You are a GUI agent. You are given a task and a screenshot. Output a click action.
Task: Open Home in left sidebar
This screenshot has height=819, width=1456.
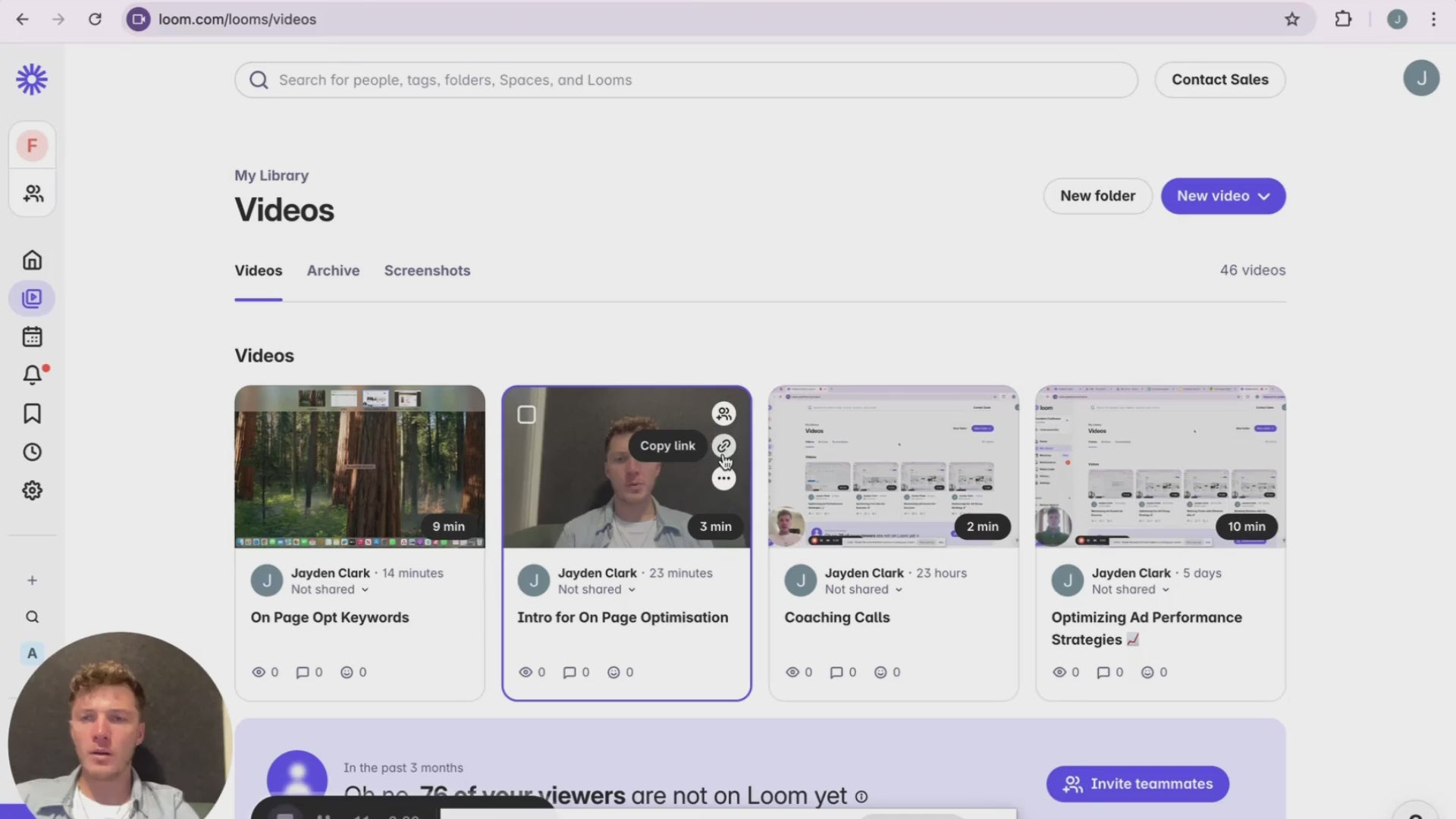(x=32, y=260)
